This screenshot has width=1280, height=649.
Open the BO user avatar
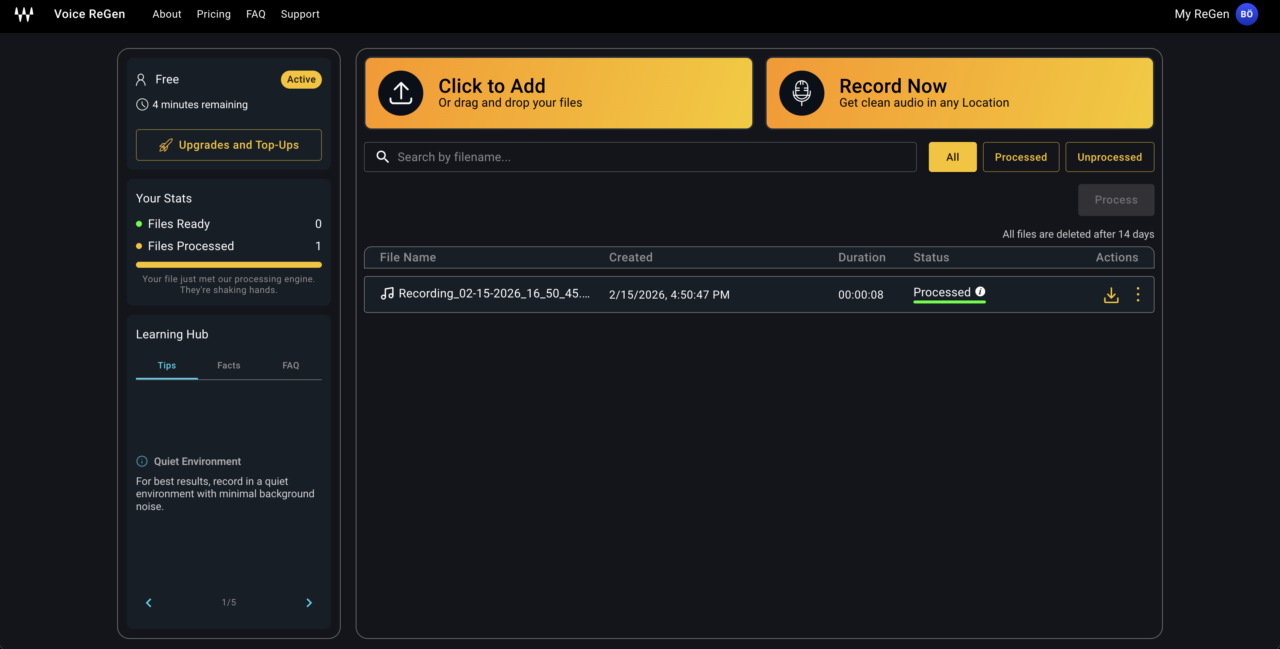tap(1246, 14)
